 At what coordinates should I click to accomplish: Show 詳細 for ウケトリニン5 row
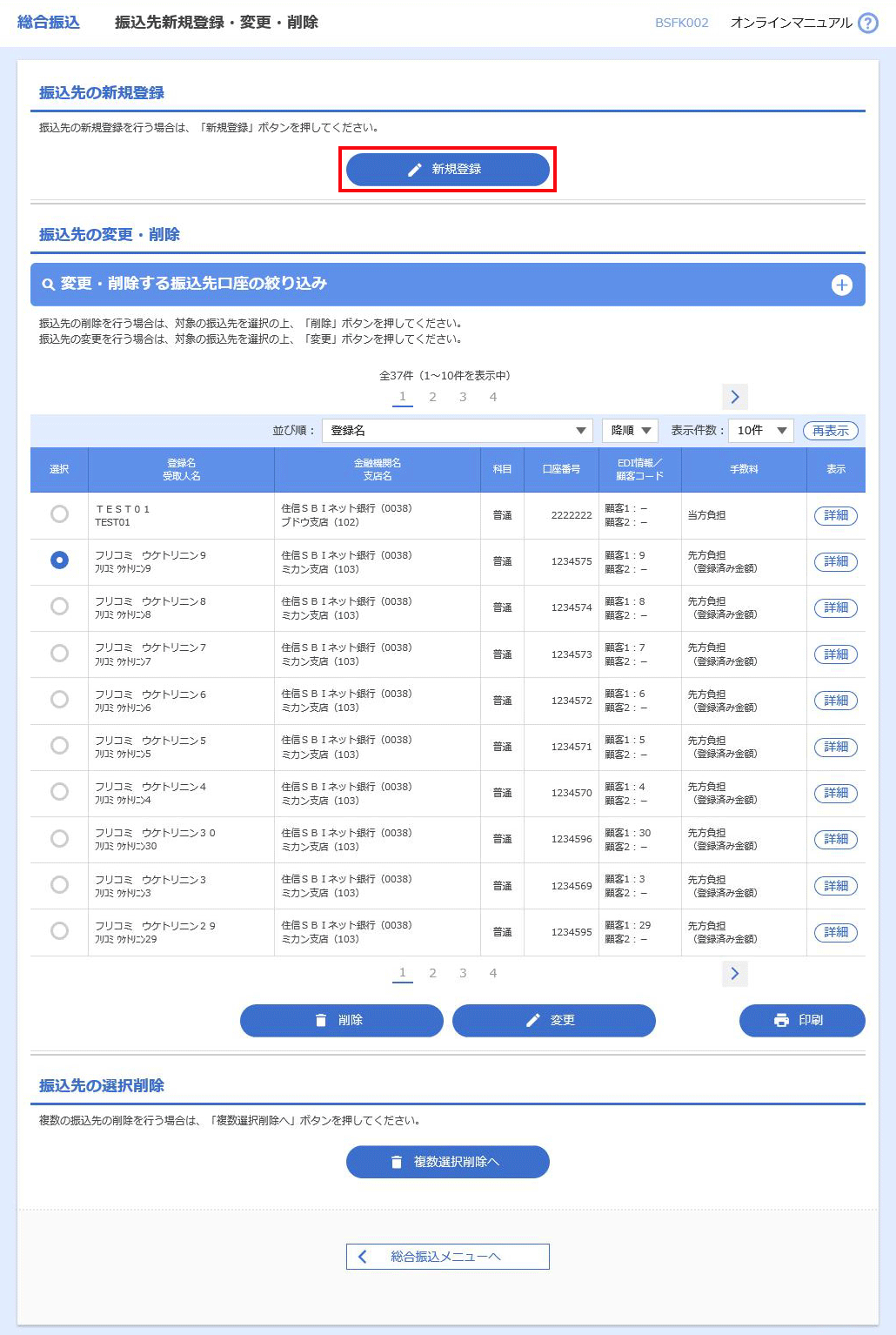pos(836,747)
